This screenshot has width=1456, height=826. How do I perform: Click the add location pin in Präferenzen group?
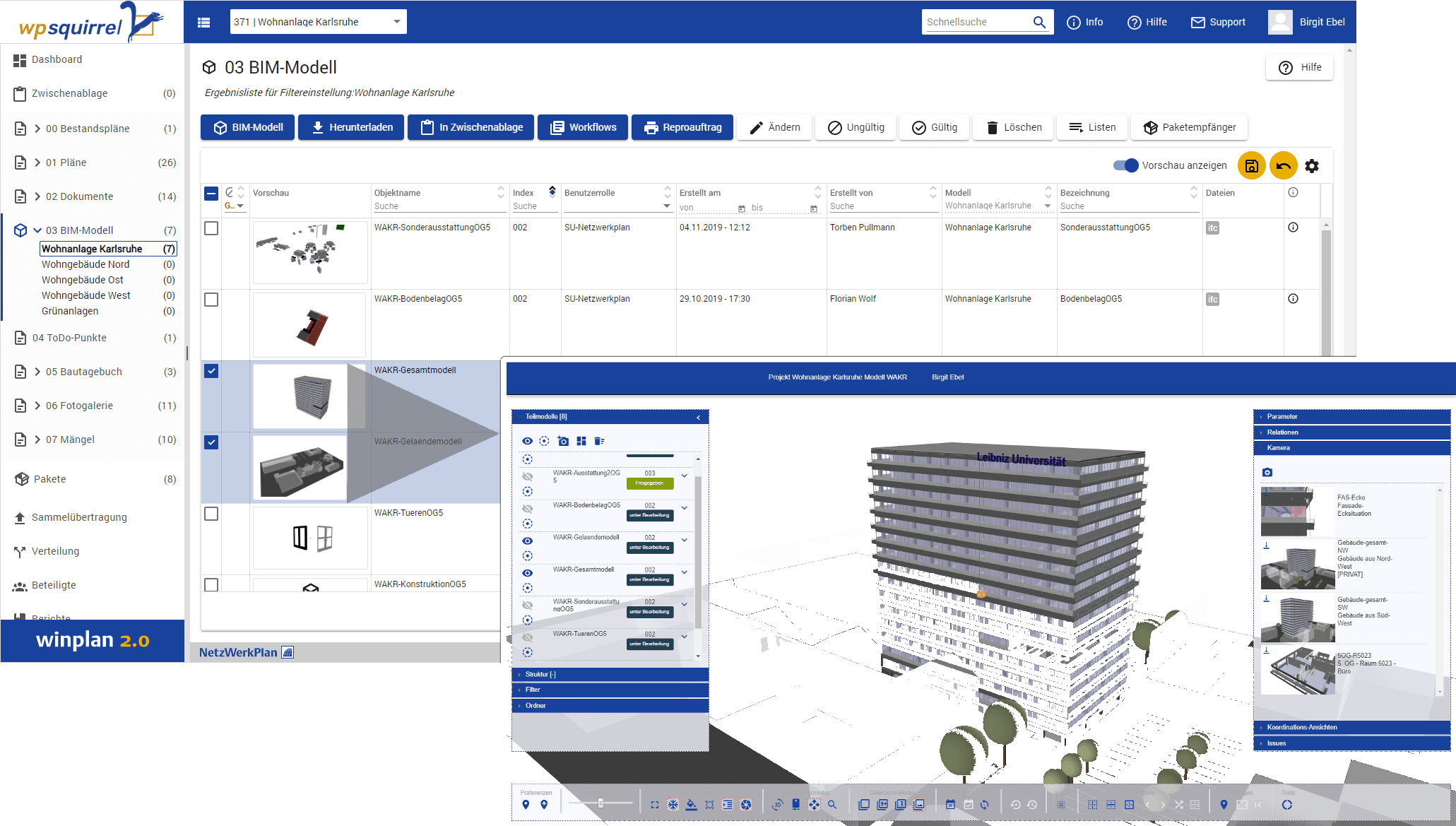click(544, 805)
